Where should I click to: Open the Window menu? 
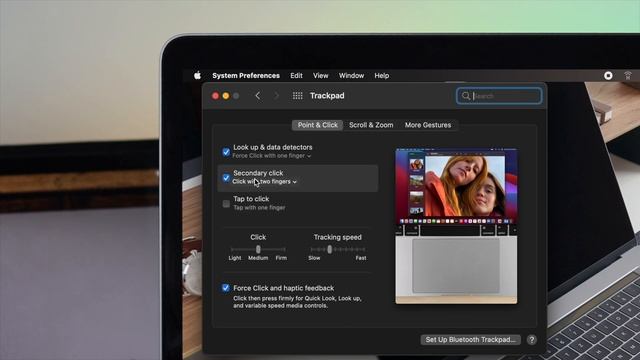[x=351, y=76]
